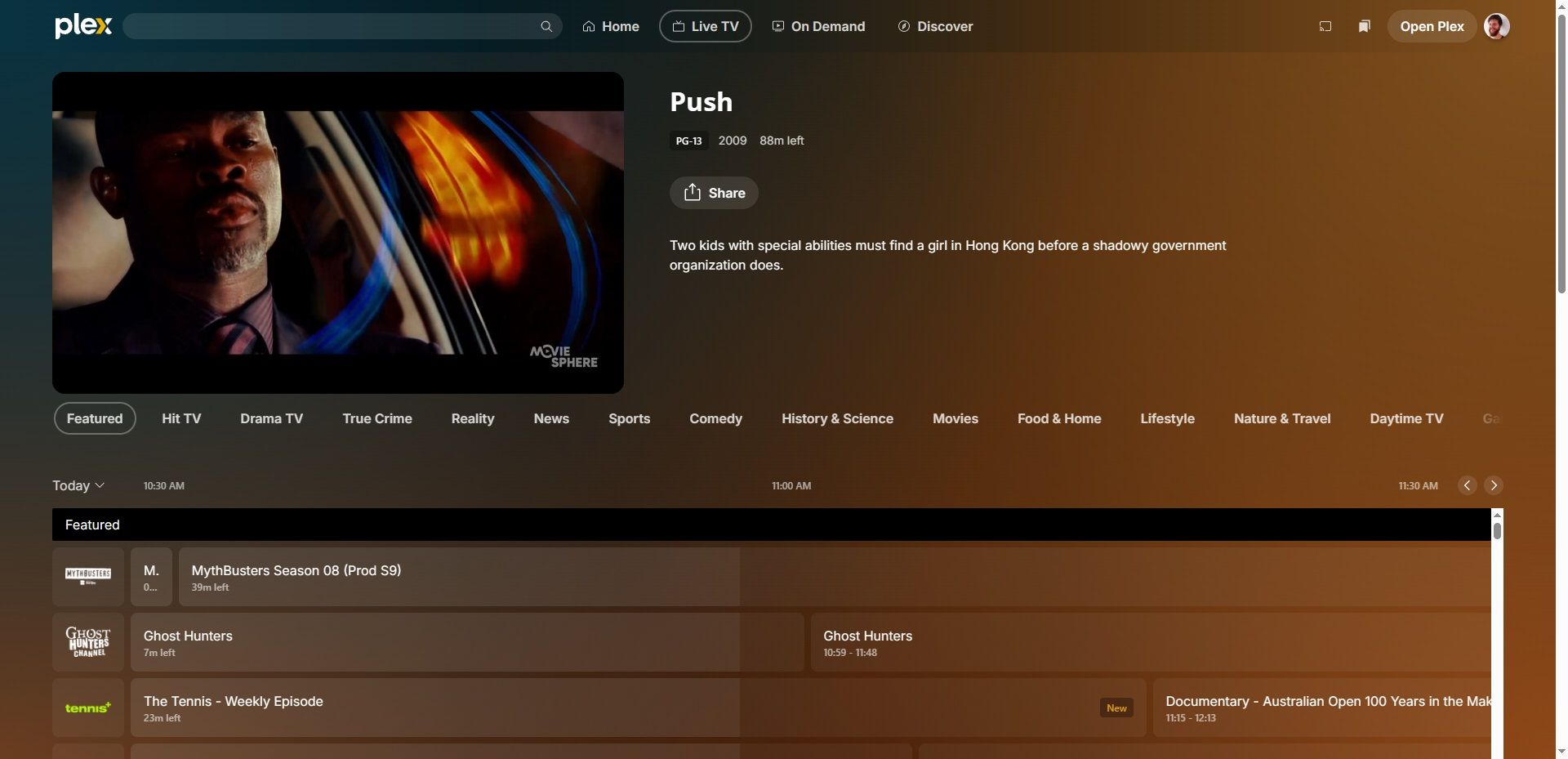Open Ghost Hunters 10:59 - 11:48 program

[1151, 642]
